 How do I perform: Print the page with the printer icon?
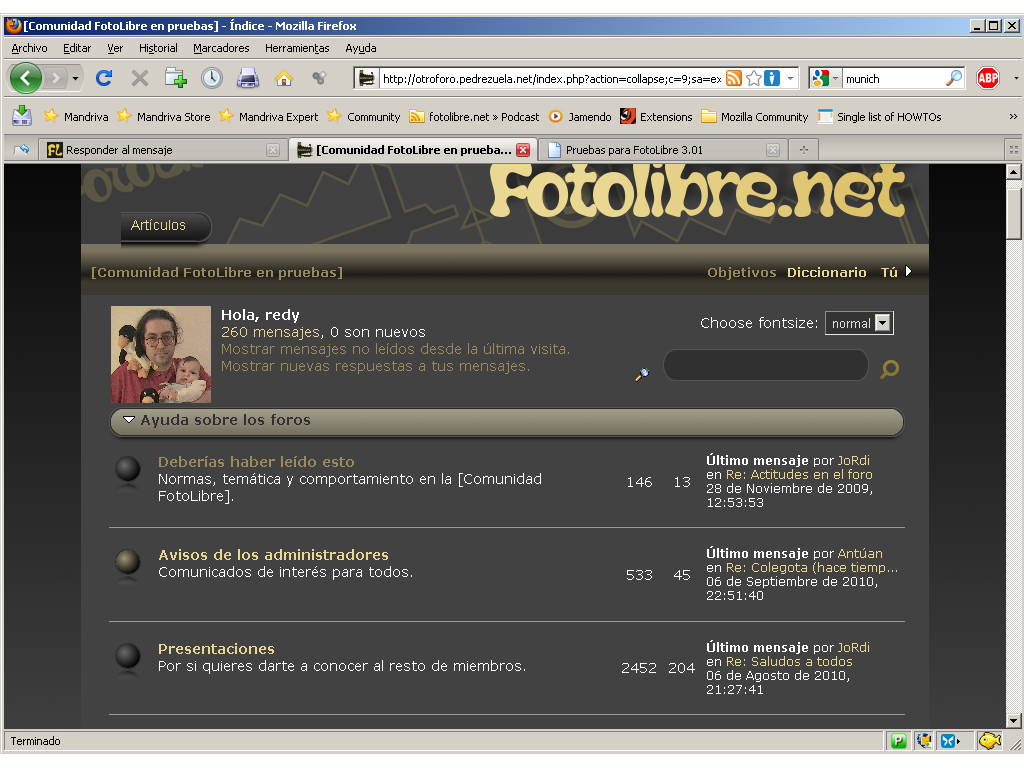(248, 78)
